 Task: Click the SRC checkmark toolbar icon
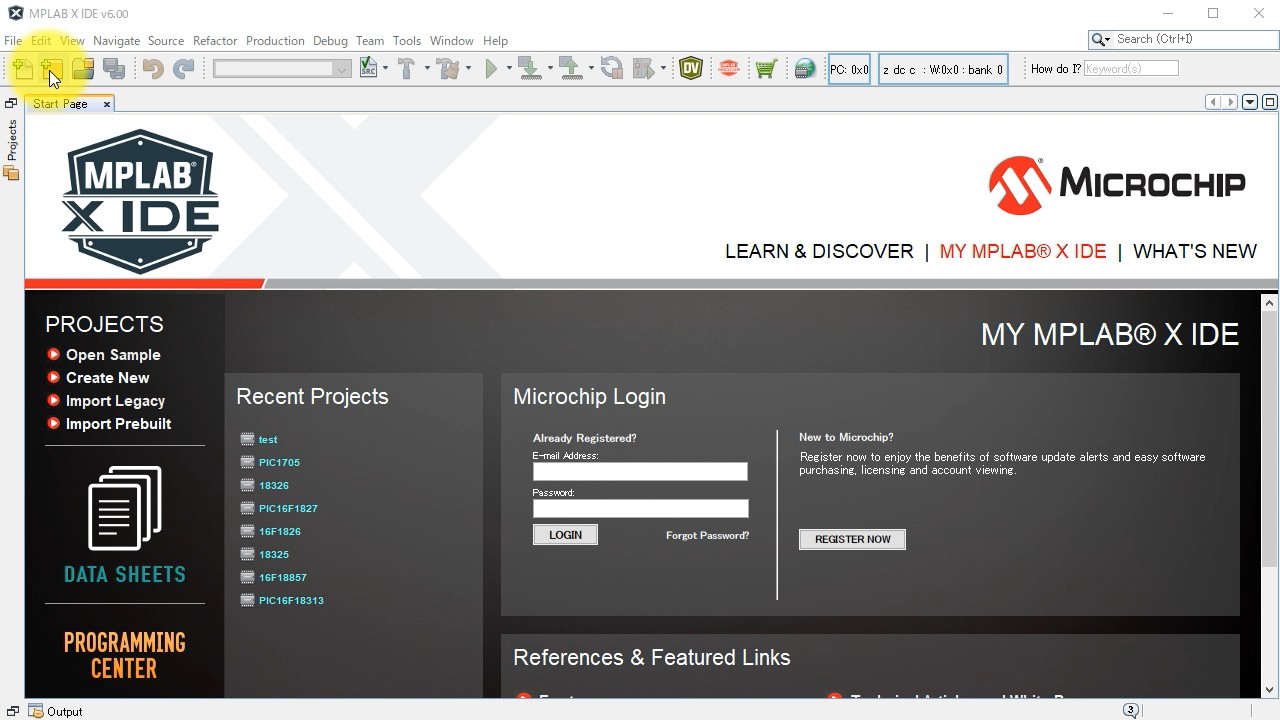pos(369,68)
